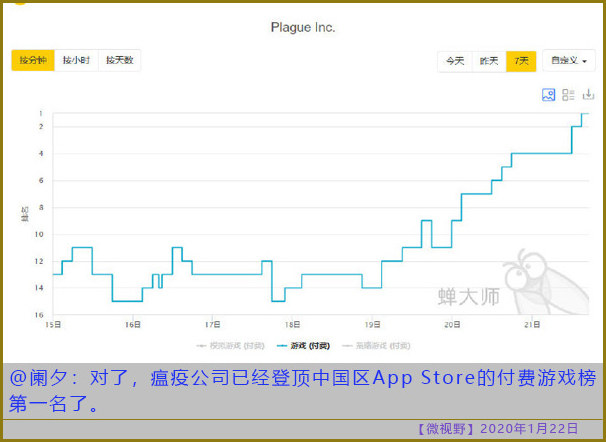
Task: Click the rank 10 y-axis label
Action: point(39,235)
